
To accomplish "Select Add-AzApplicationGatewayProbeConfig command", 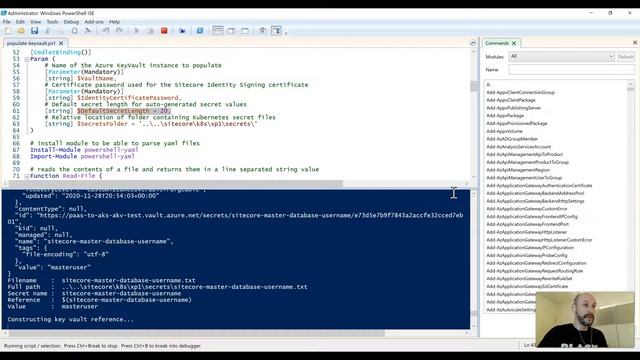I will click(527, 256).
